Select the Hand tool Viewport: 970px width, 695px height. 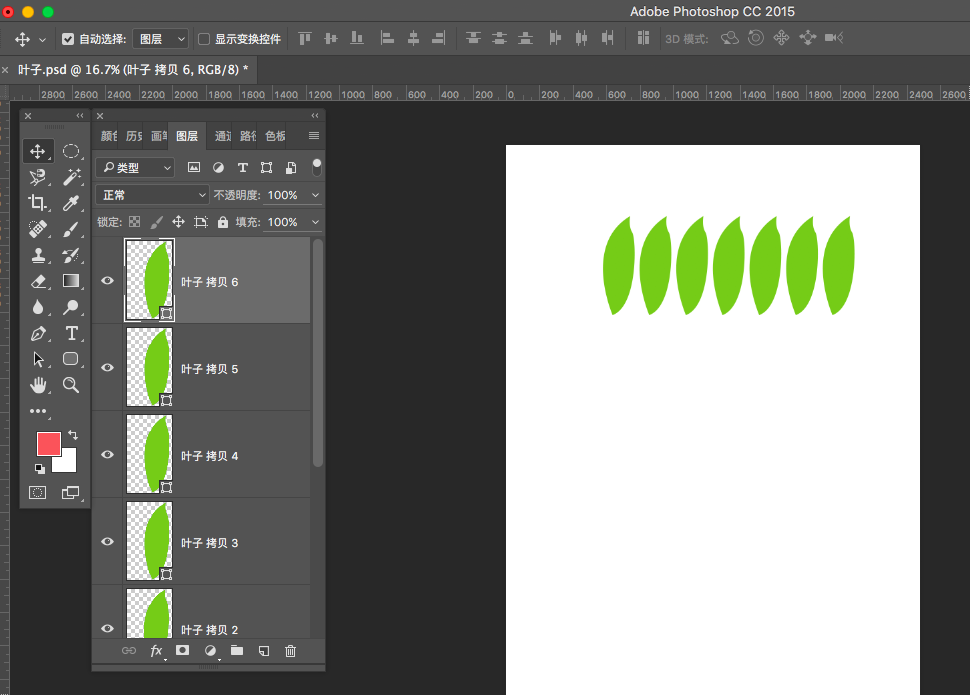click(x=38, y=385)
